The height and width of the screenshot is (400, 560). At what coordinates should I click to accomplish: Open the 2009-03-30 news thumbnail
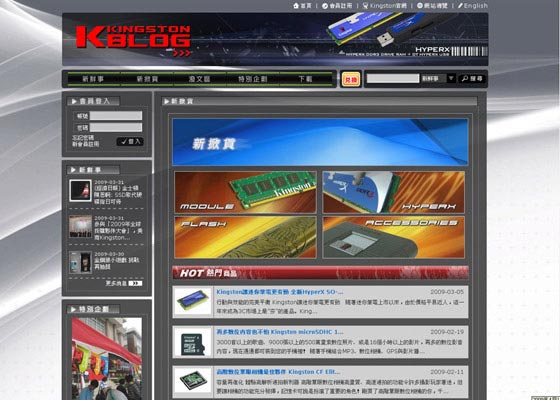(80, 262)
